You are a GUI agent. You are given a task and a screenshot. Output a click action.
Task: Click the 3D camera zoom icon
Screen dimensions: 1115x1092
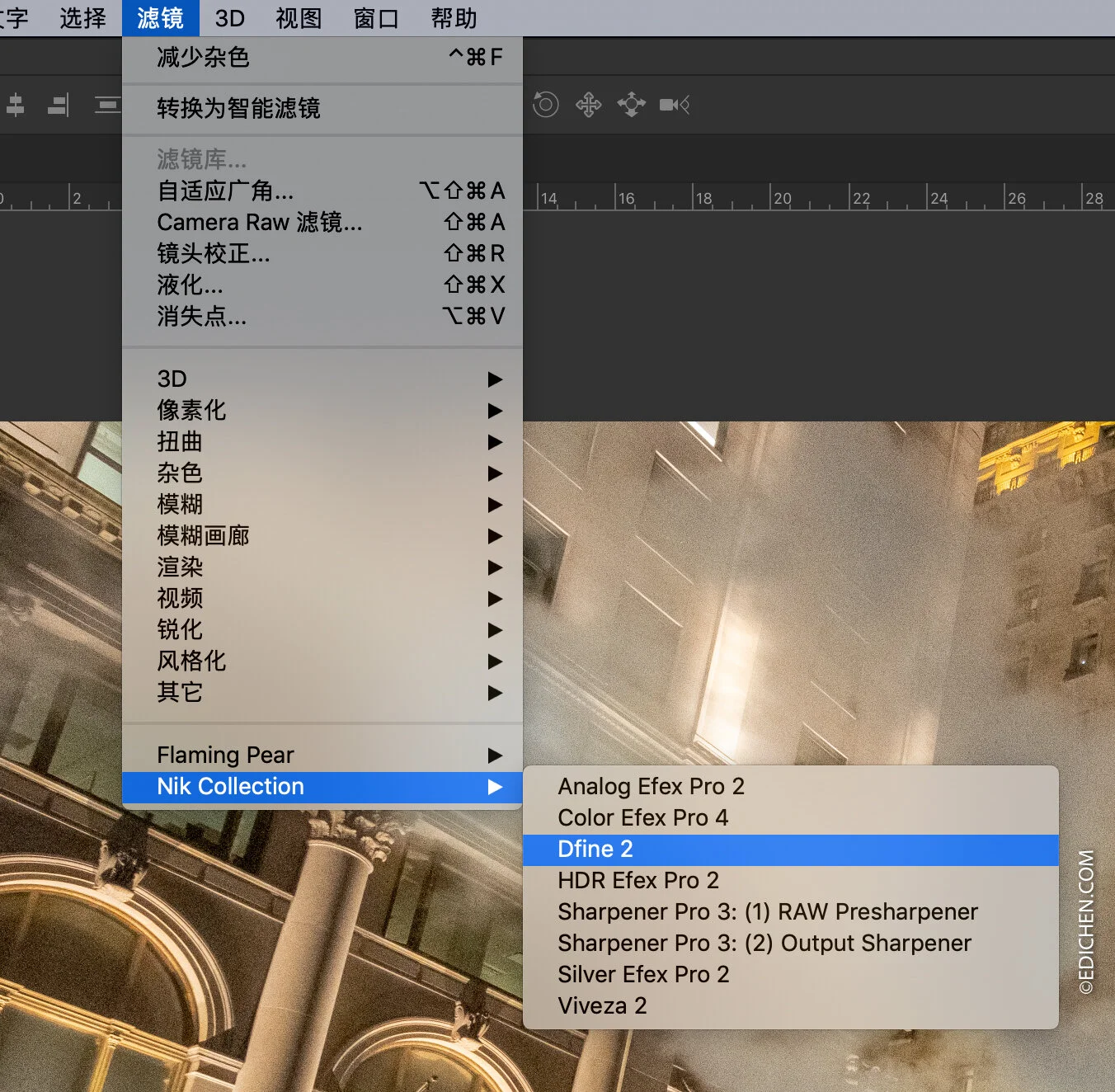(x=675, y=105)
